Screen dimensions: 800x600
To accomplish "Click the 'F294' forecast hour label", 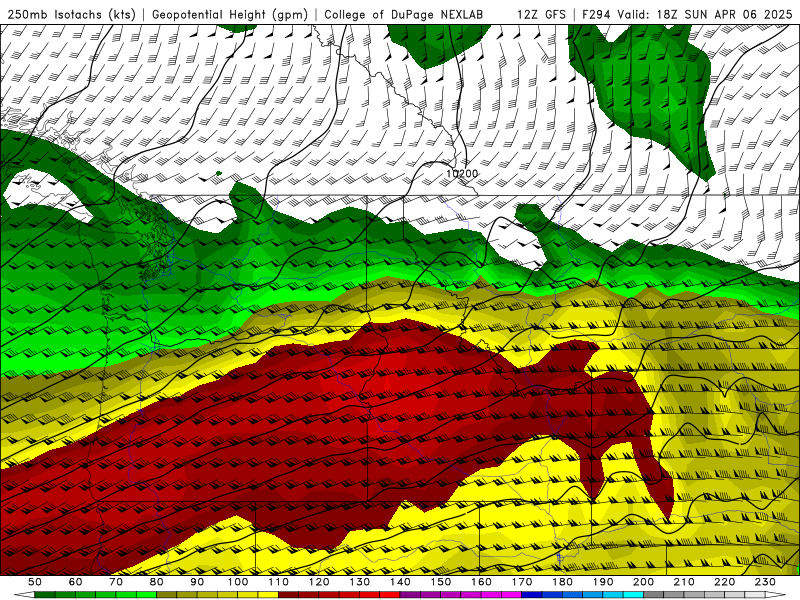I will point(596,15).
